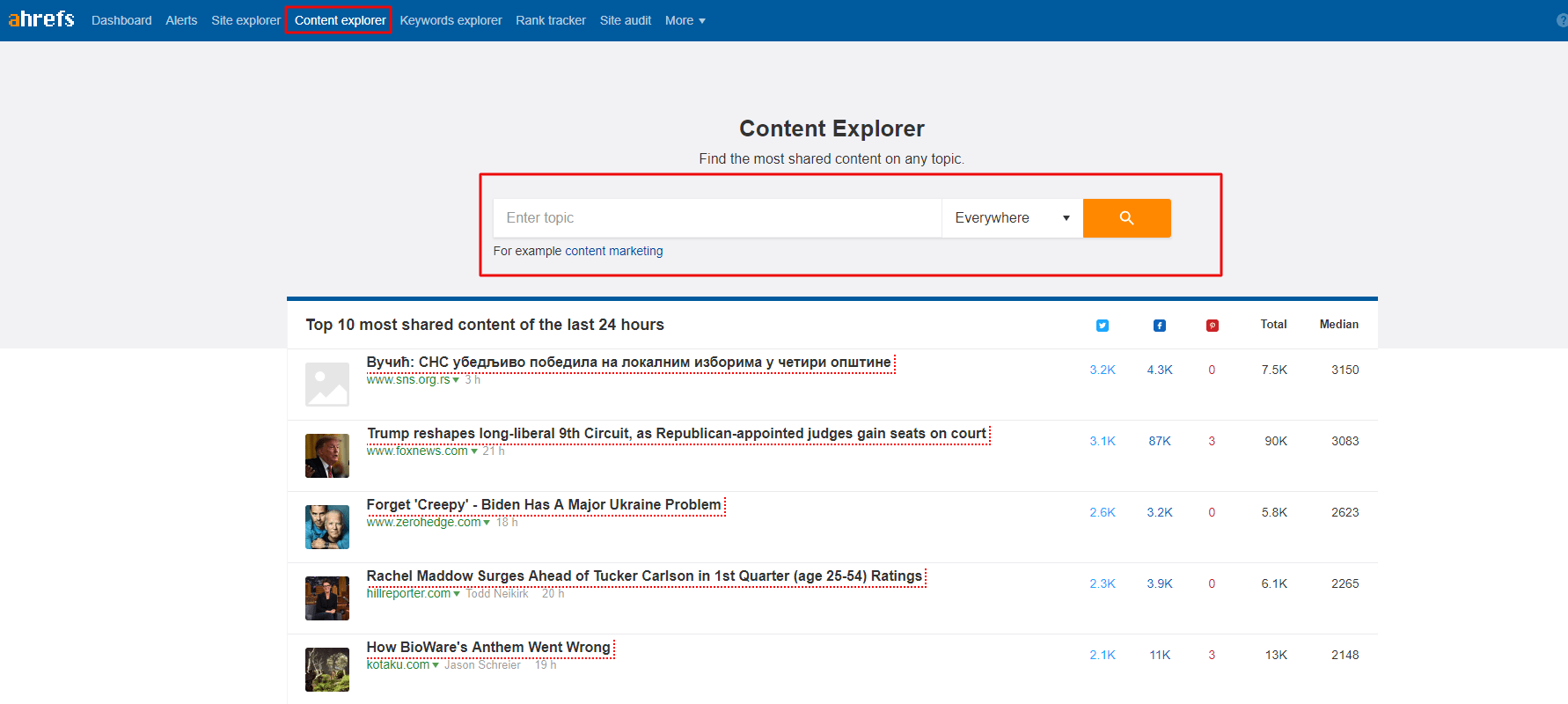Click the www.zerohedge.com domain link
1568x704 pixels.
[x=424, y=523]
